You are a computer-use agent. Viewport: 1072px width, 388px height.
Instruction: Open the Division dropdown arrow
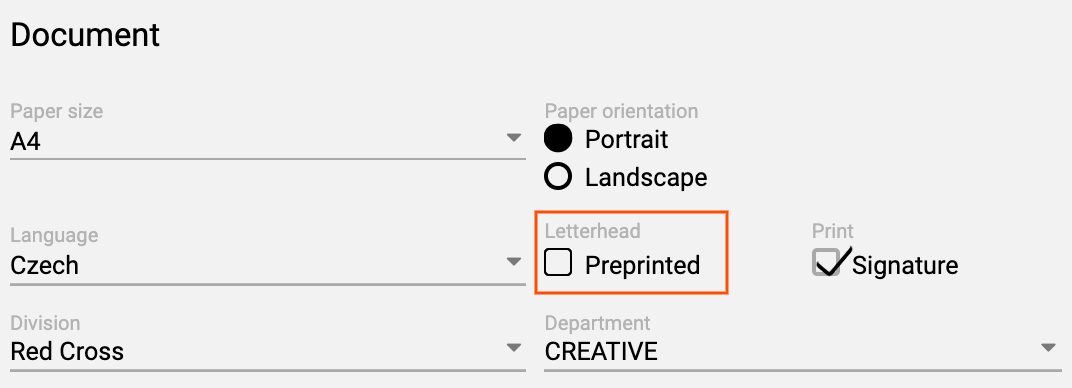[x=513, y=348]
